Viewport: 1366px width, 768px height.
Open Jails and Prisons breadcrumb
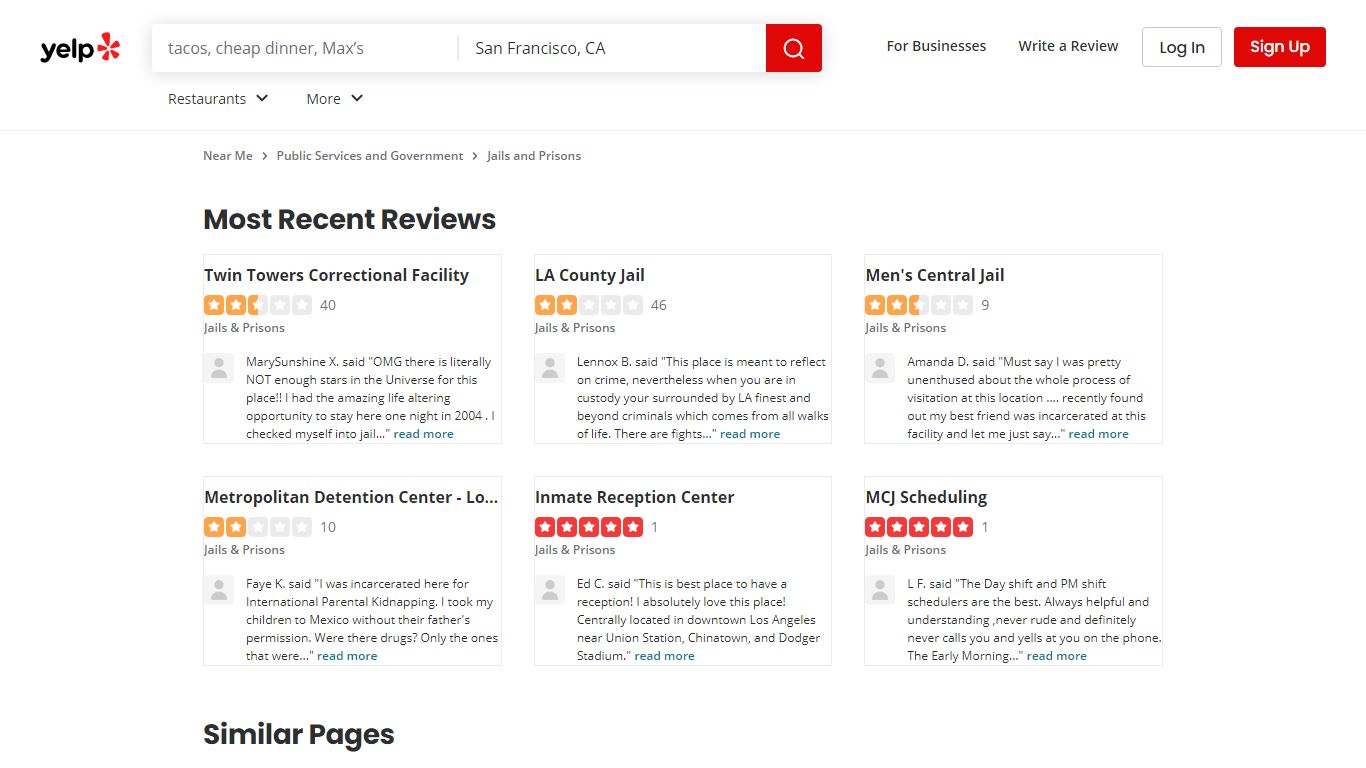(534, 156)
